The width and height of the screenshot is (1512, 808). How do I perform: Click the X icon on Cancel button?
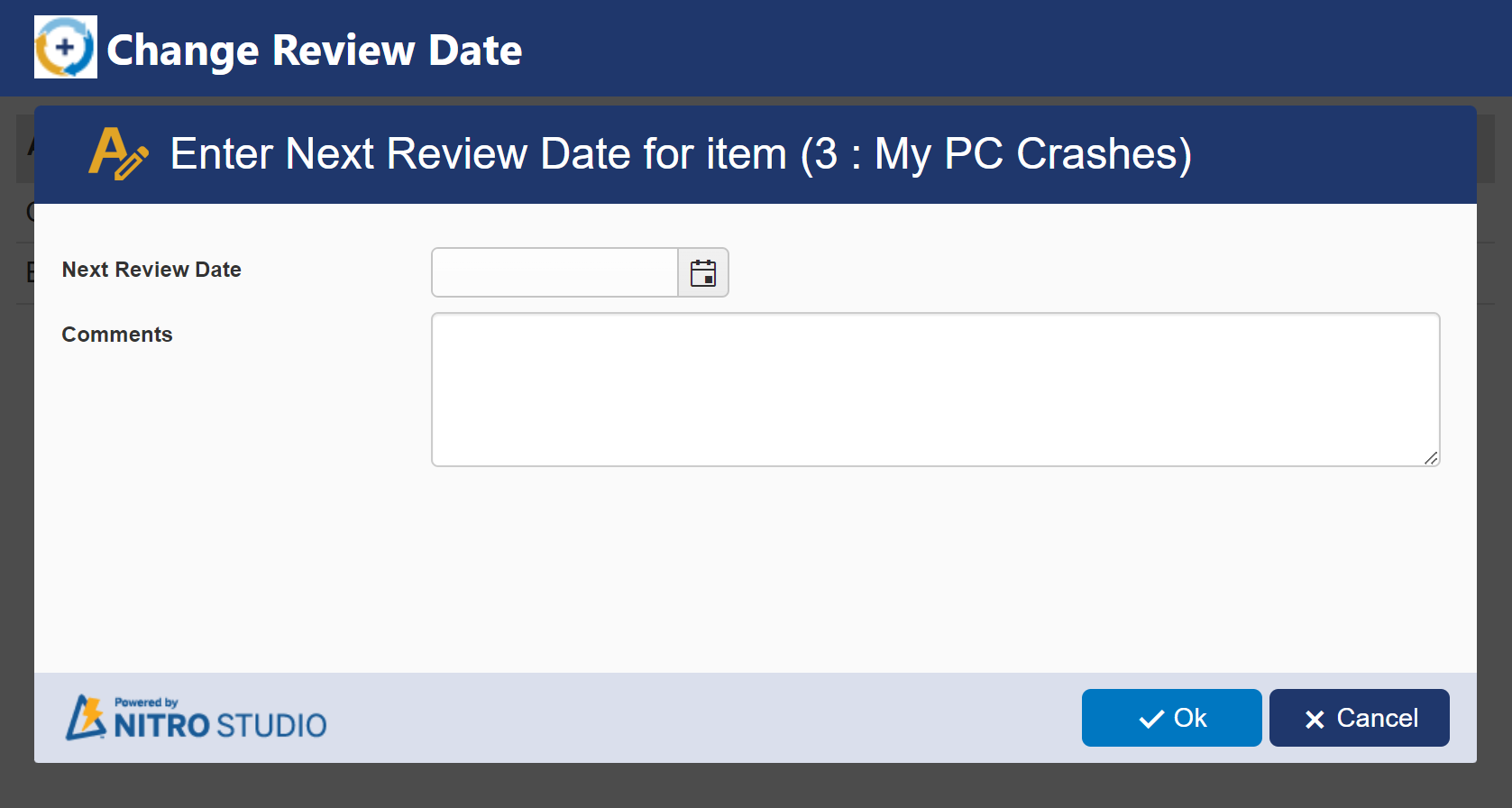tap(1315, 719)
